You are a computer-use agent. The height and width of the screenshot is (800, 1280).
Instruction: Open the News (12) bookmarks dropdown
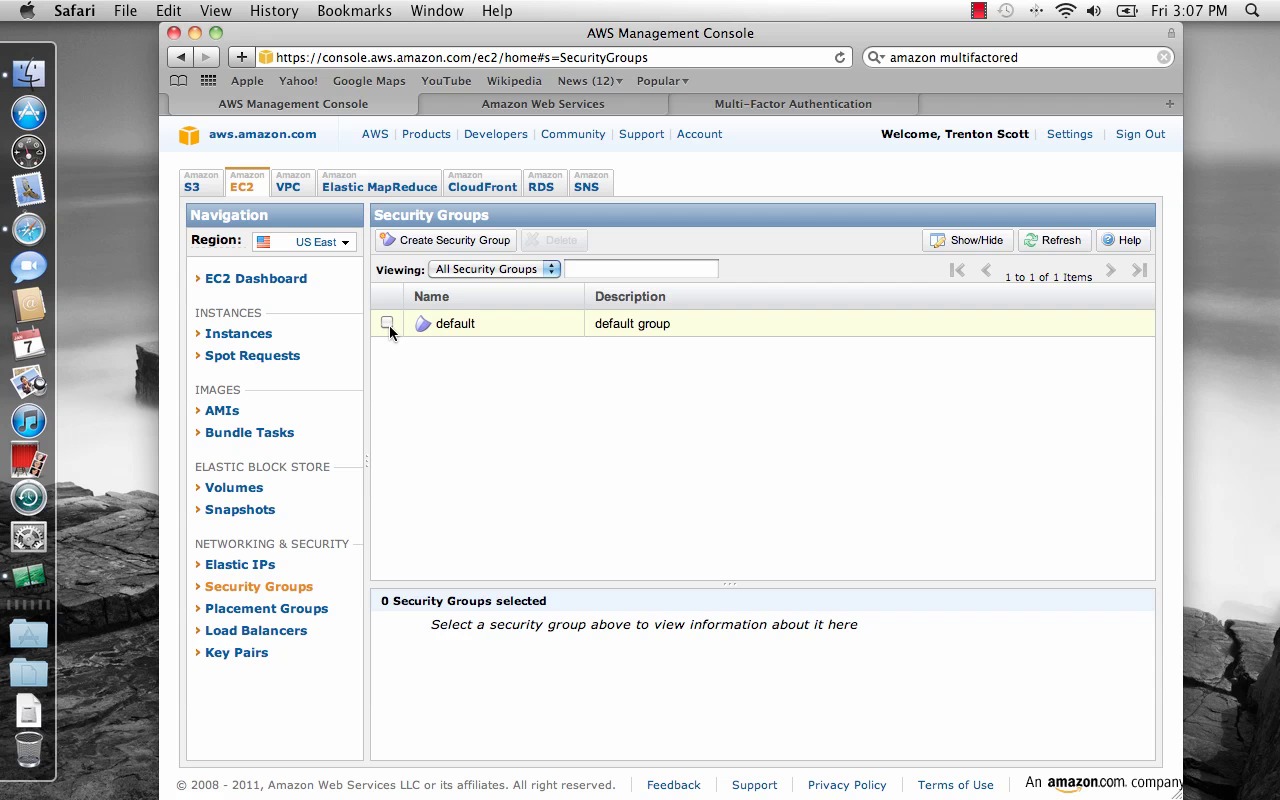pyautogui.click(x=590, y=81)
